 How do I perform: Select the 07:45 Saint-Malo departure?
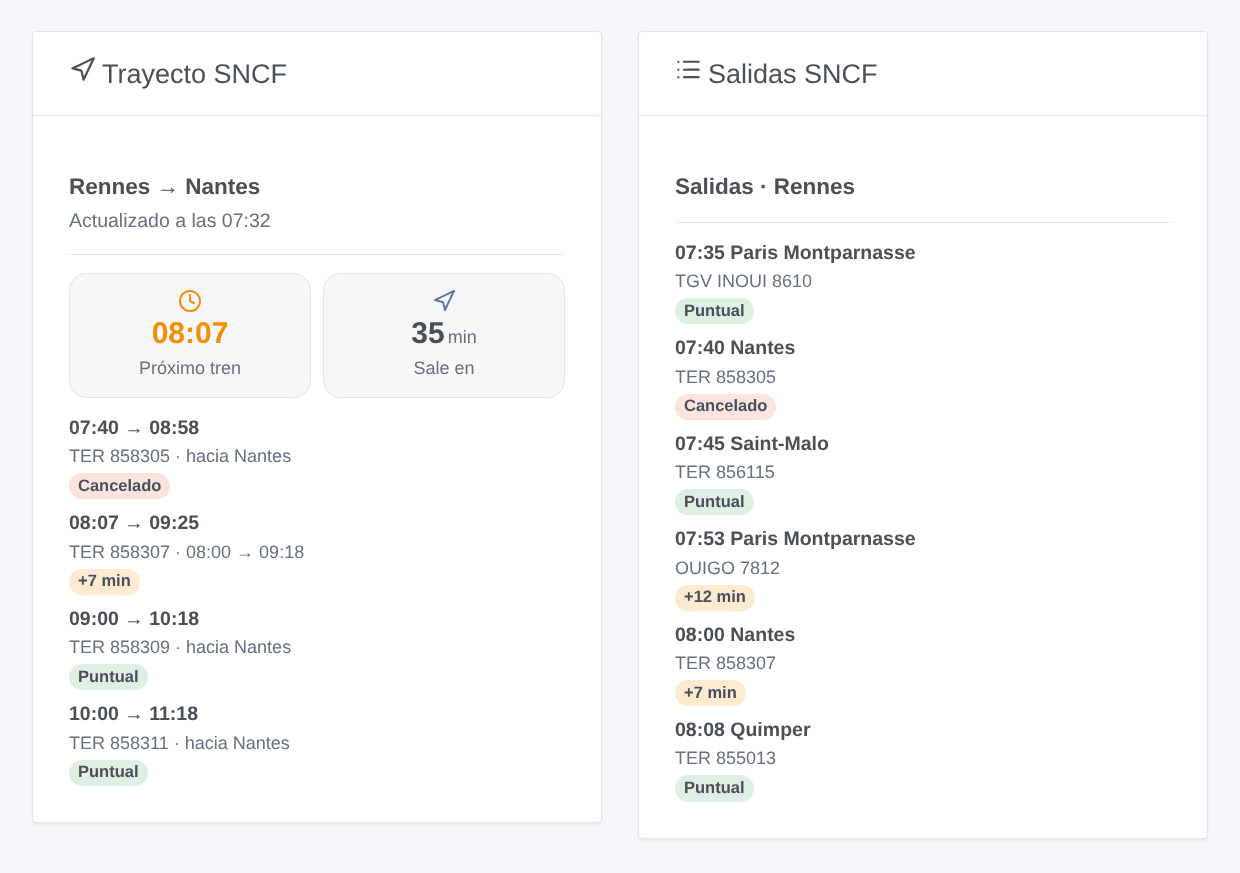pyautogui.click(x=752, y=444)
